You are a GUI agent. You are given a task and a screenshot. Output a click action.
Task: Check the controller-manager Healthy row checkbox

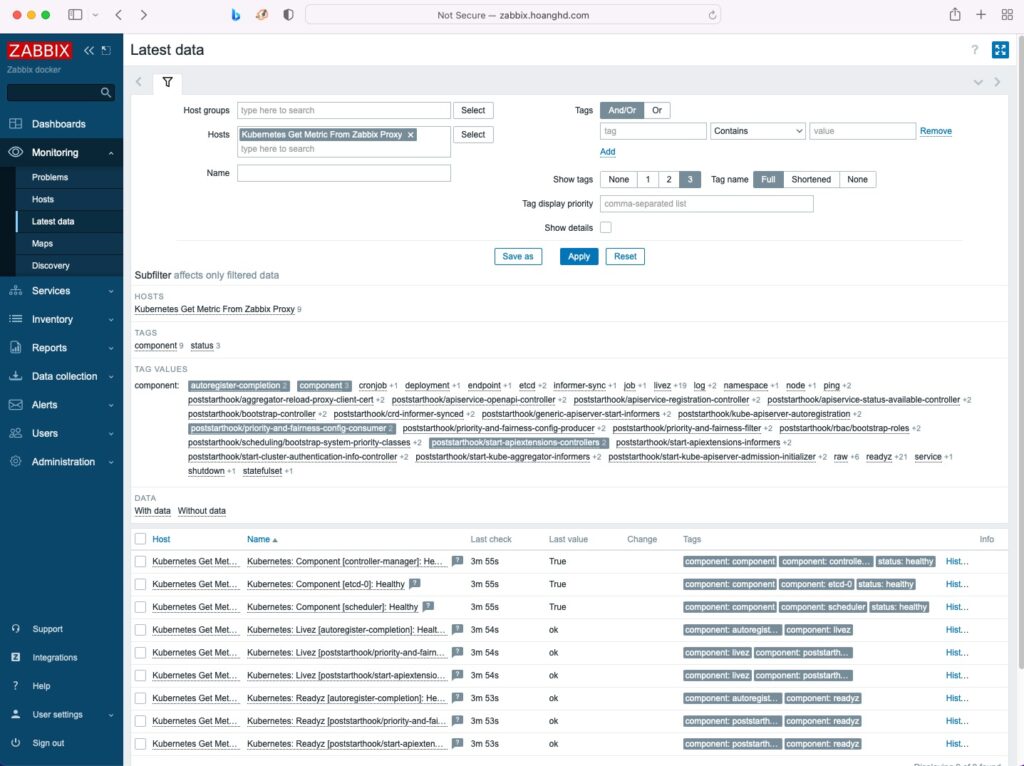140,562
